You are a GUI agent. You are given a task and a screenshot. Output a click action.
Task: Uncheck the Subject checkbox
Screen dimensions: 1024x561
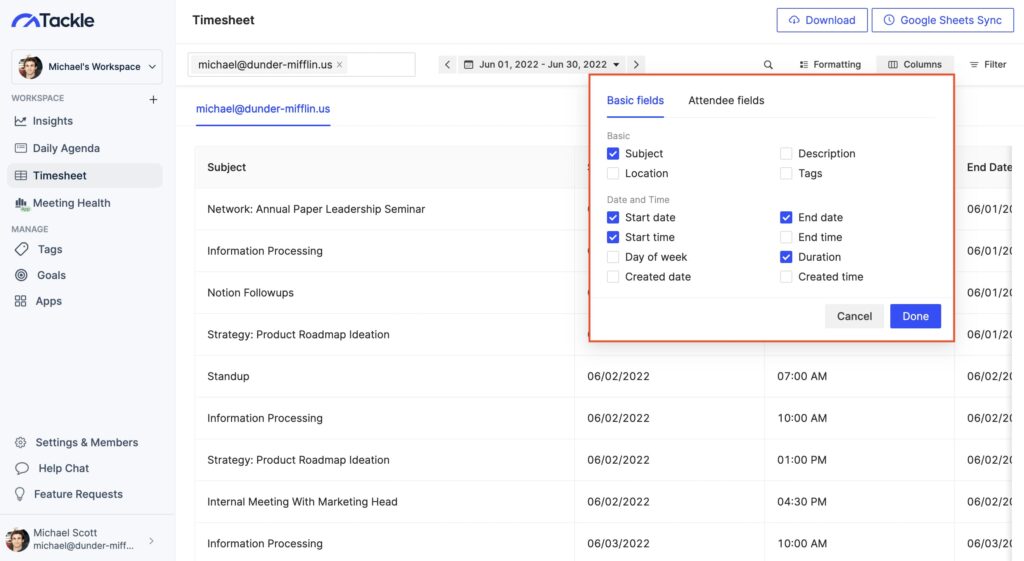[x=613, y=153]
